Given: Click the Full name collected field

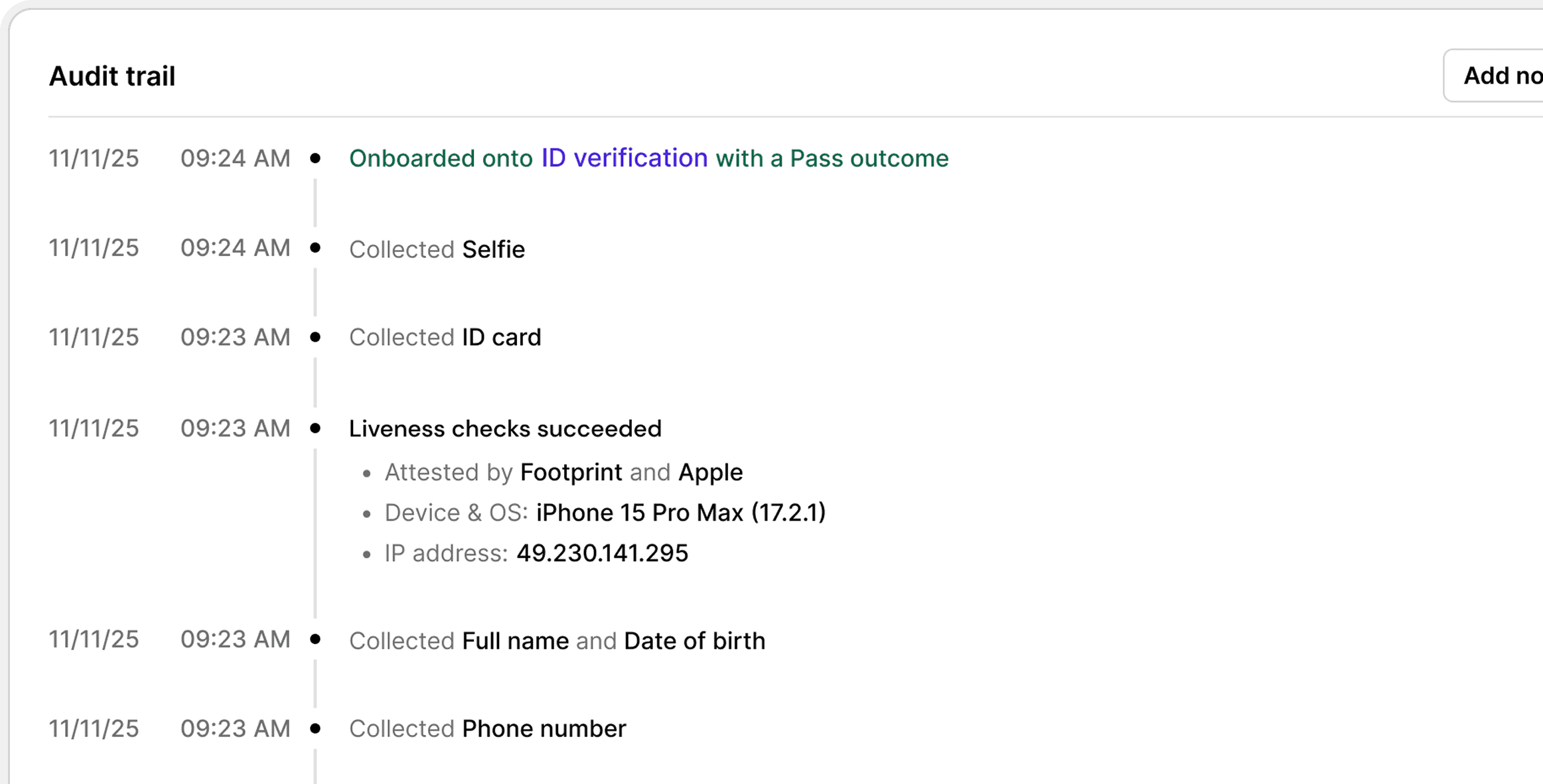Looking at the screenshot, I should [515, 641].
